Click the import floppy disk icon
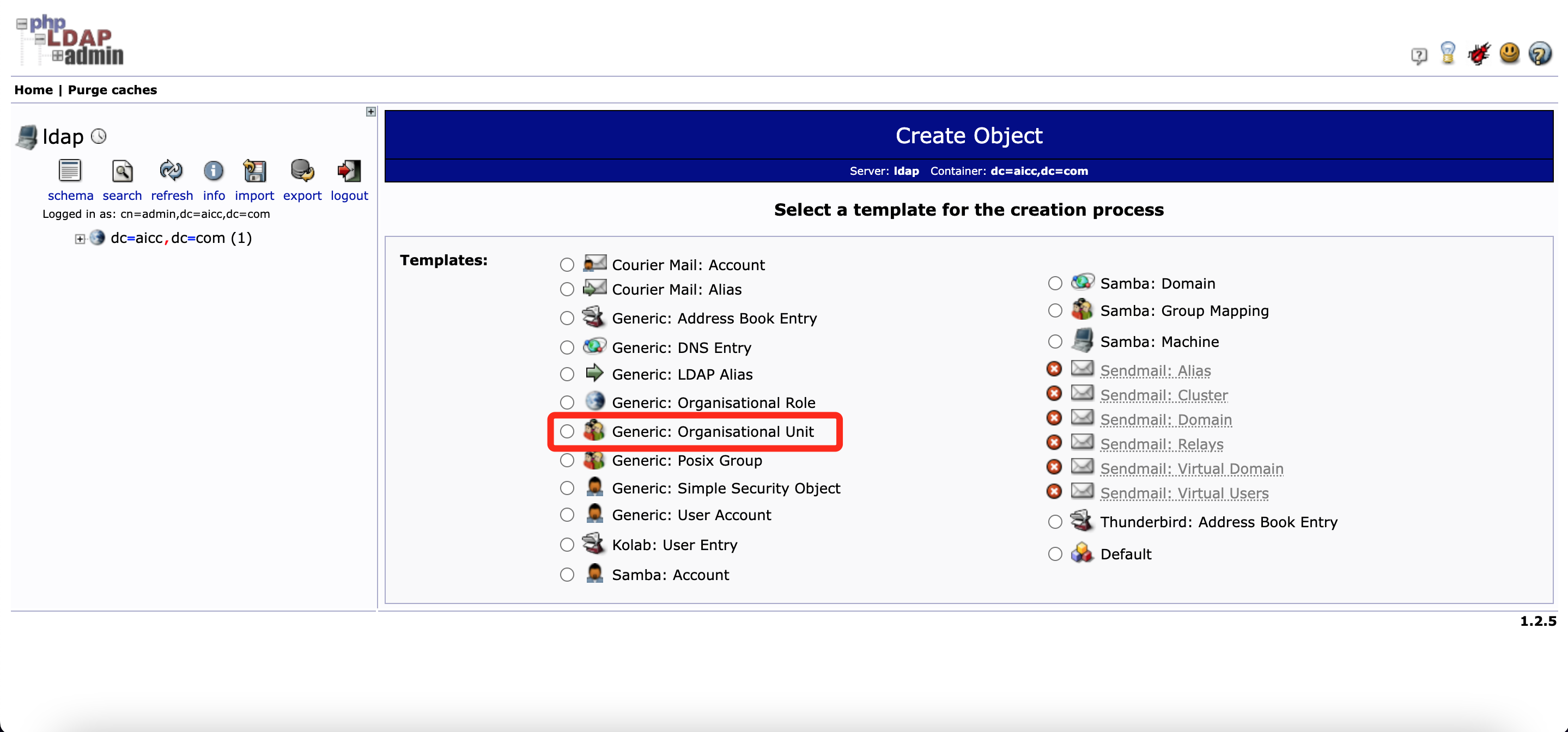The width and height of the screenshot is (1568, 732). coord(254,171)
